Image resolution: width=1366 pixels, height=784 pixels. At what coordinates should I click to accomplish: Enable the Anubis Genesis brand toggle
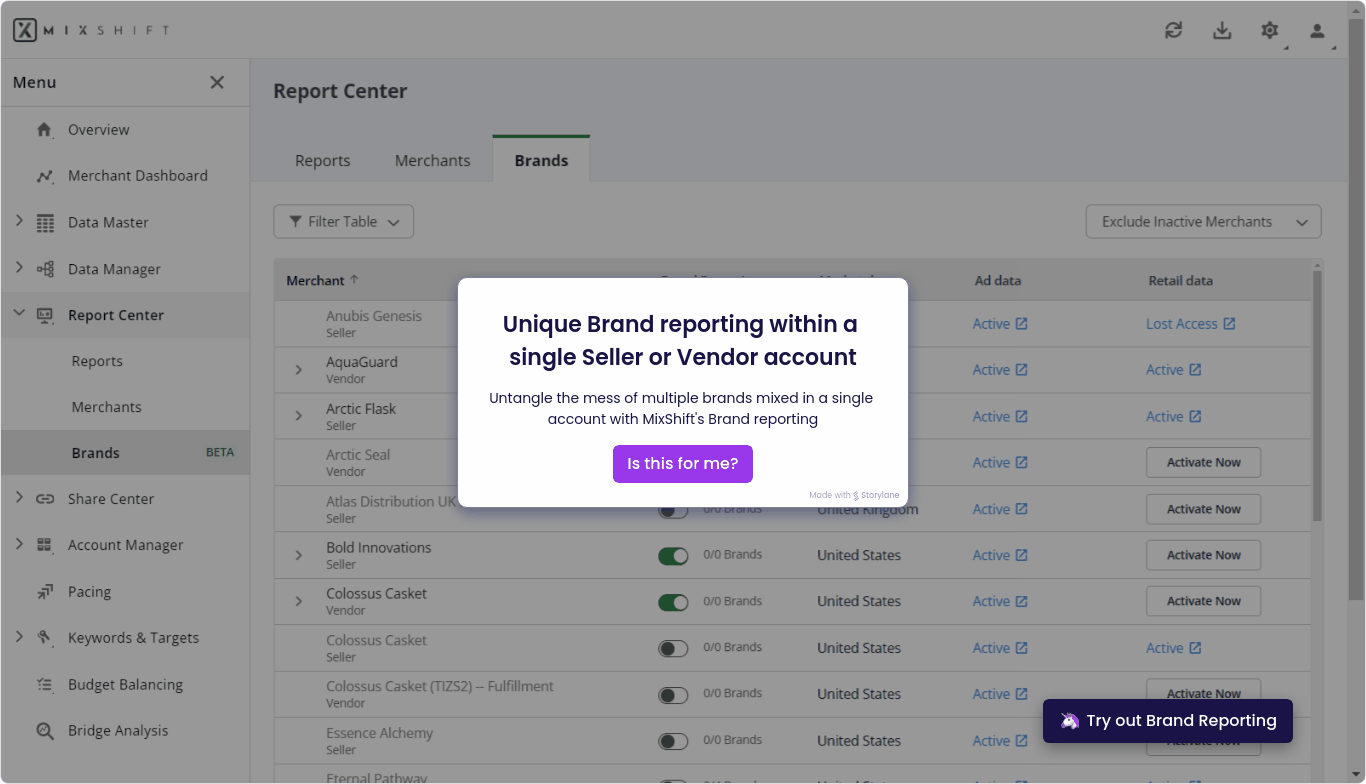(673, 323)
